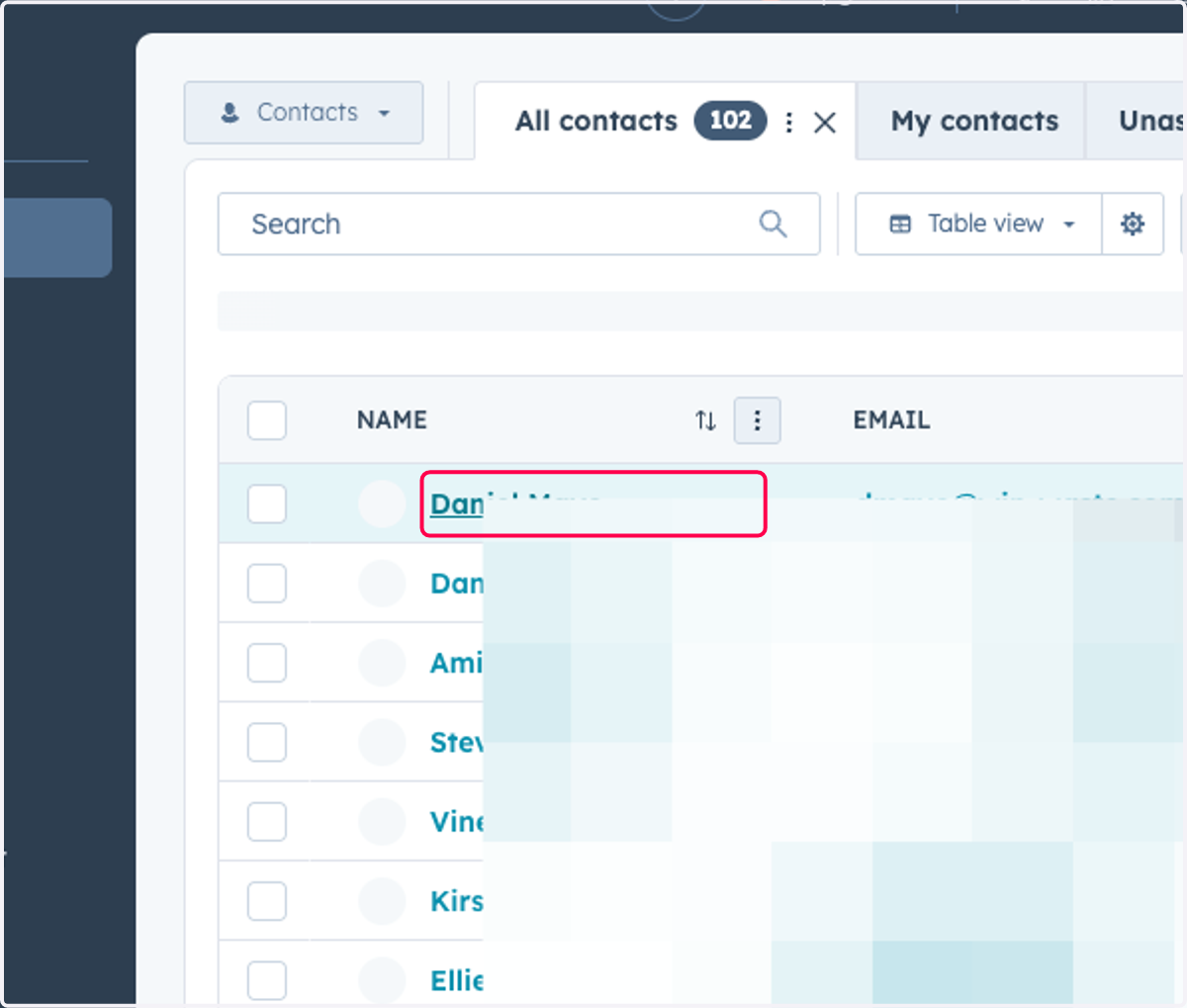This screenshot has height=1008, width=1187.
Task: Open the Contacts object dropdown
Action: coord(304,113)
